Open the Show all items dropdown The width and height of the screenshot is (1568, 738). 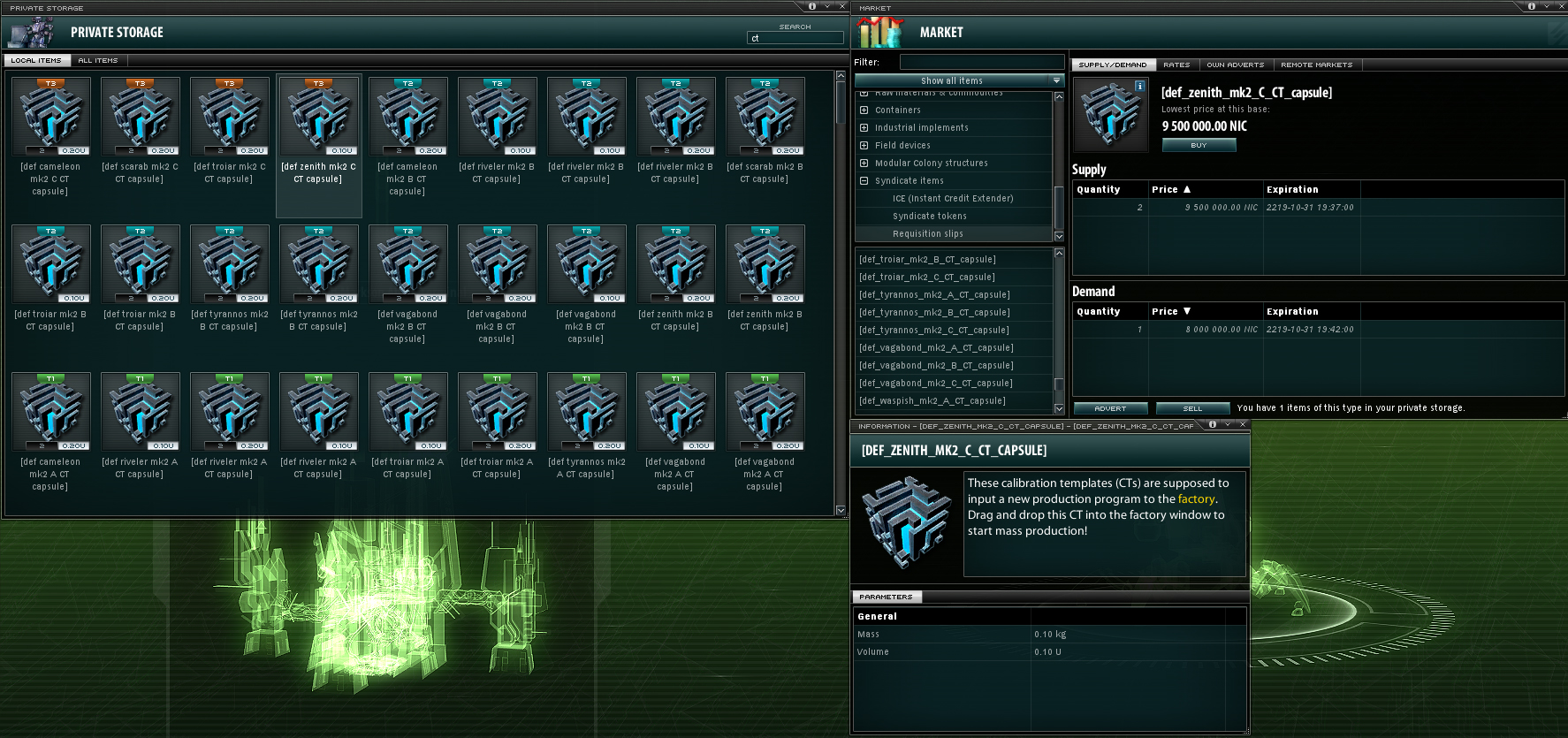[x=959, y=80]
